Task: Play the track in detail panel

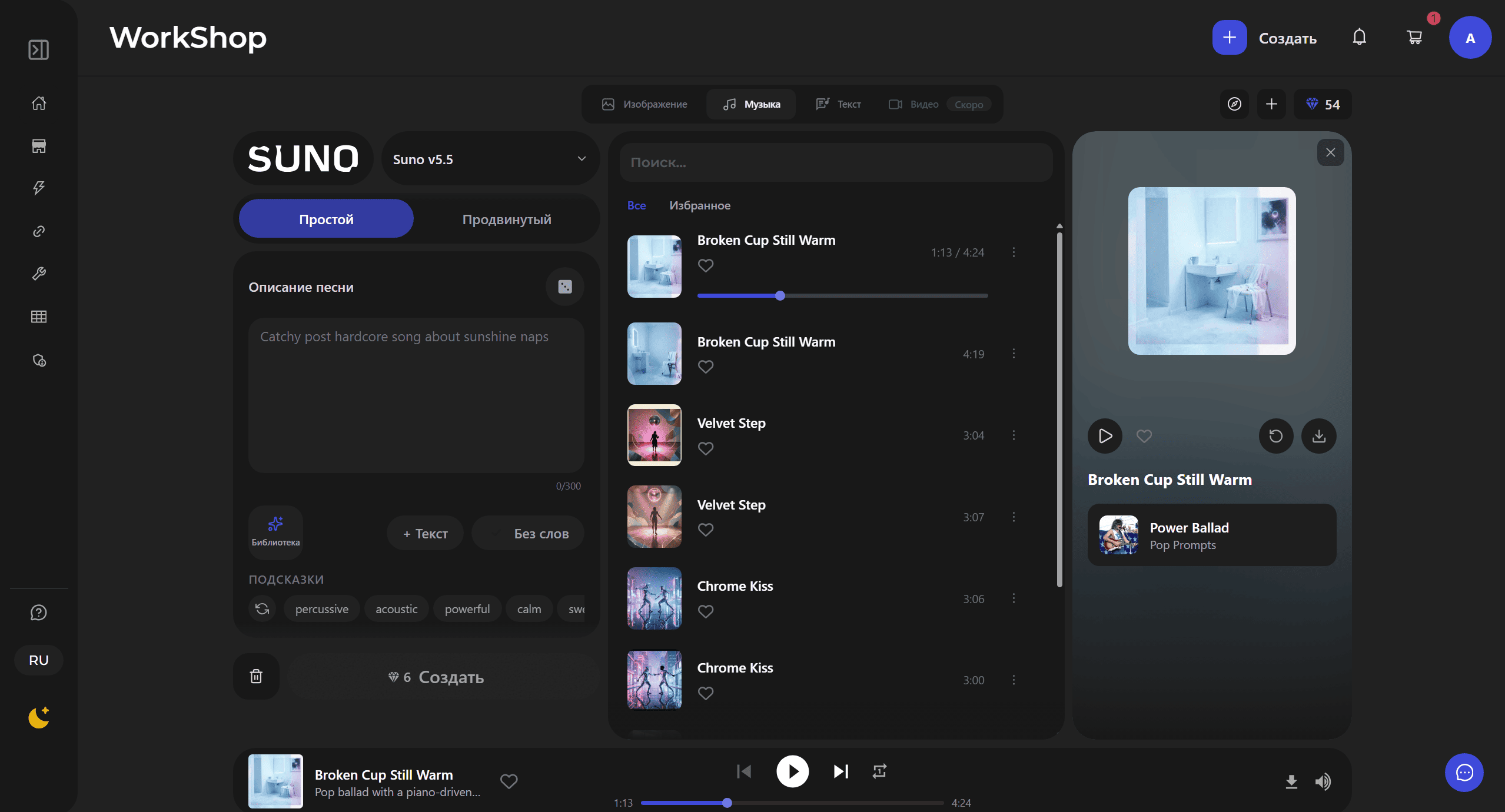Action: 1105,436
